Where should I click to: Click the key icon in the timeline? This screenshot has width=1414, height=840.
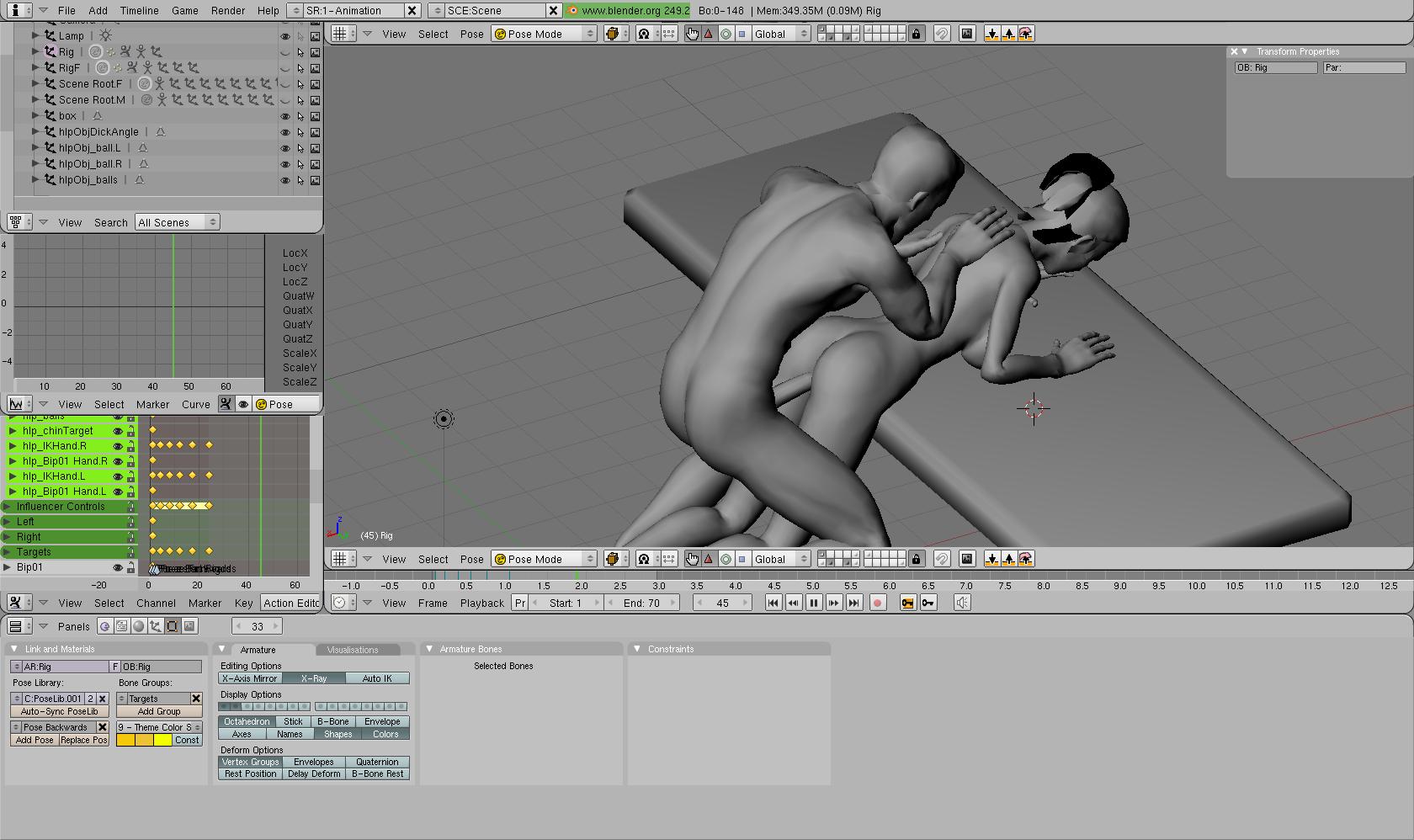(928, 603)
